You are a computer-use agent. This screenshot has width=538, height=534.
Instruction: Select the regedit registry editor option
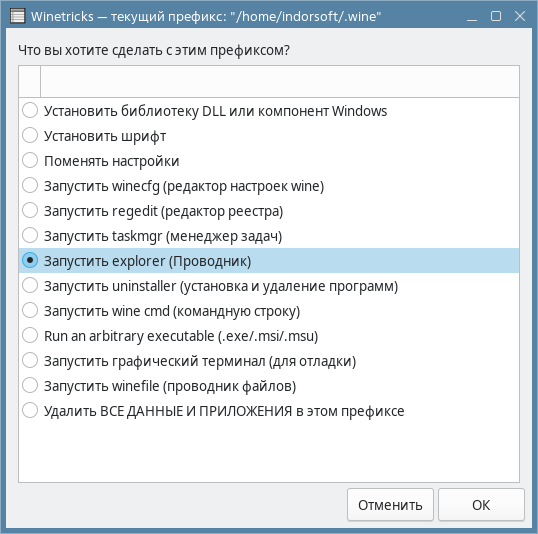[269, 211]
